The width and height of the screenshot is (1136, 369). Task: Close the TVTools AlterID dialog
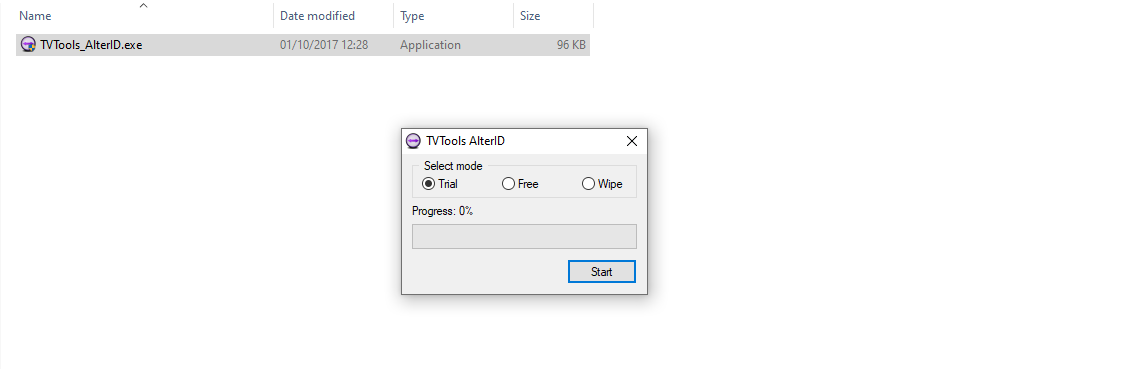coord(632,141)
